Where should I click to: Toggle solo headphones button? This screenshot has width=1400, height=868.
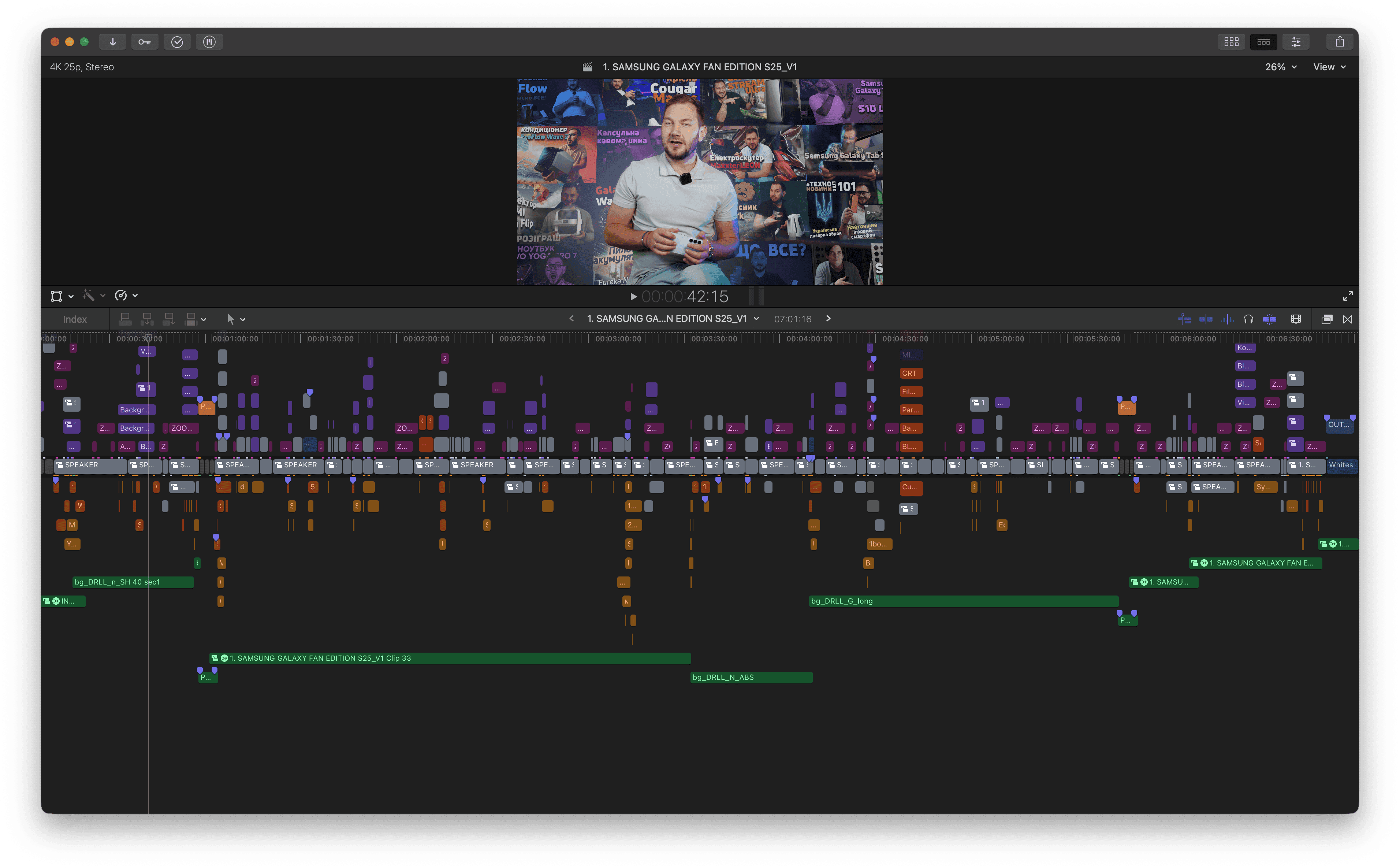coord(1248,319)
